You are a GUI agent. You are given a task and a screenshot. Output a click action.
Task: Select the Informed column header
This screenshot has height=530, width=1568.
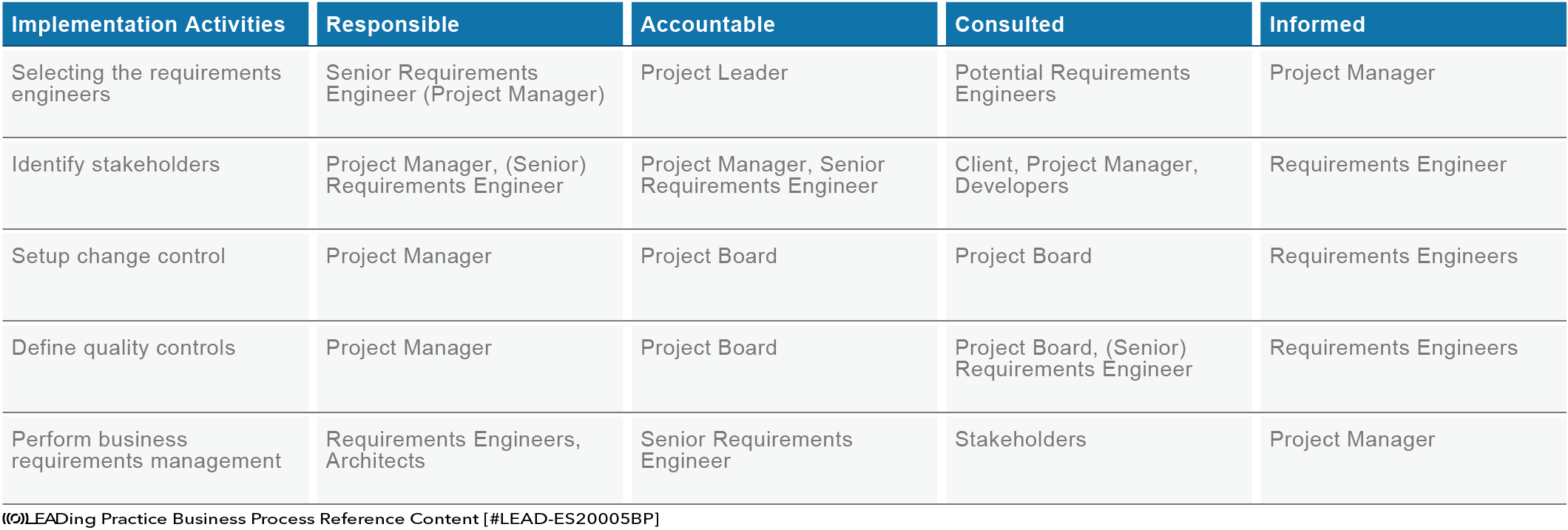[x=1413, y=24]
